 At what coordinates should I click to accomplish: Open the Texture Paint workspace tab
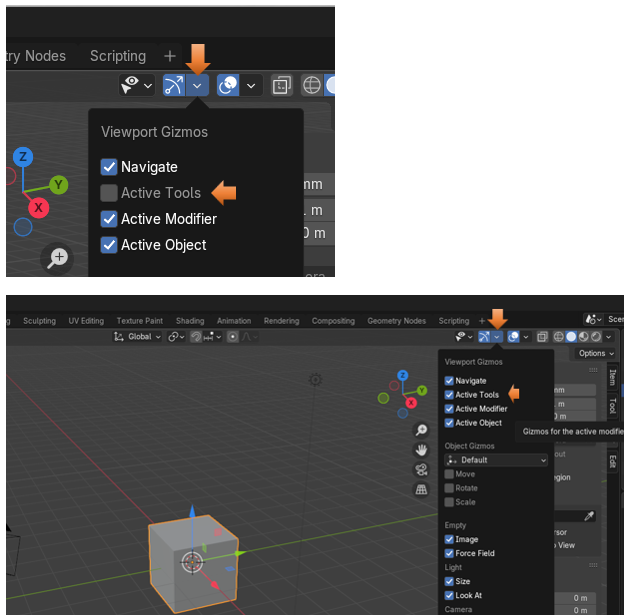pyautogui.click(x=139, y=321)
